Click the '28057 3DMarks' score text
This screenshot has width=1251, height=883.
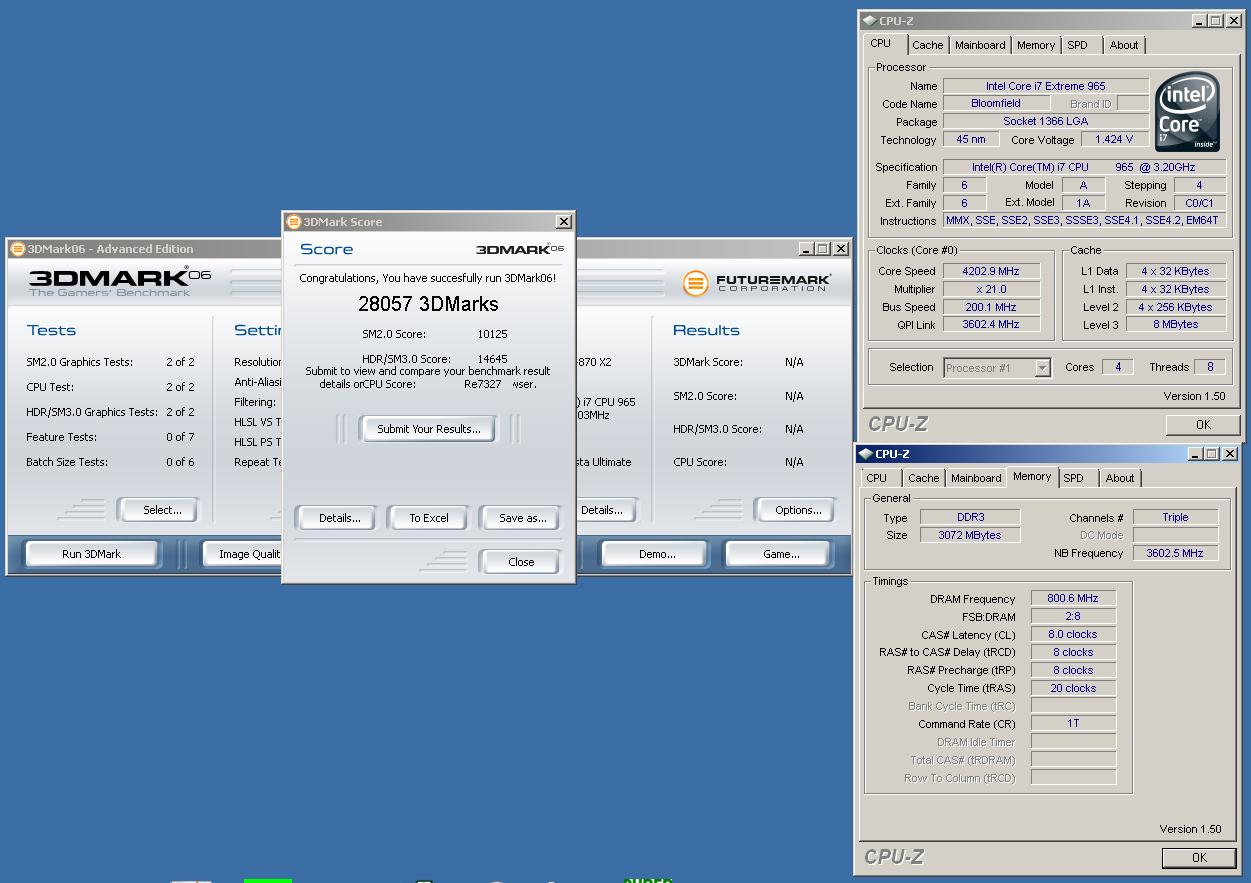point(428,304)
